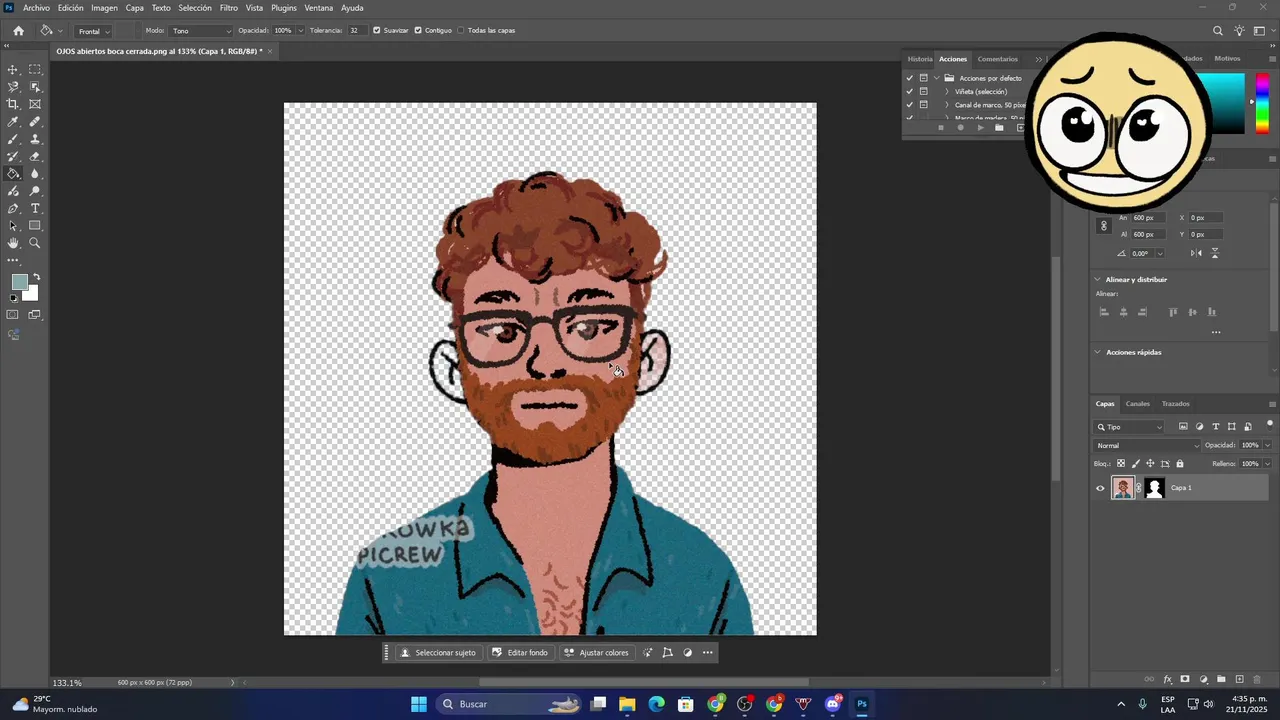Click the Ajustar colores button

pos(597,653)
